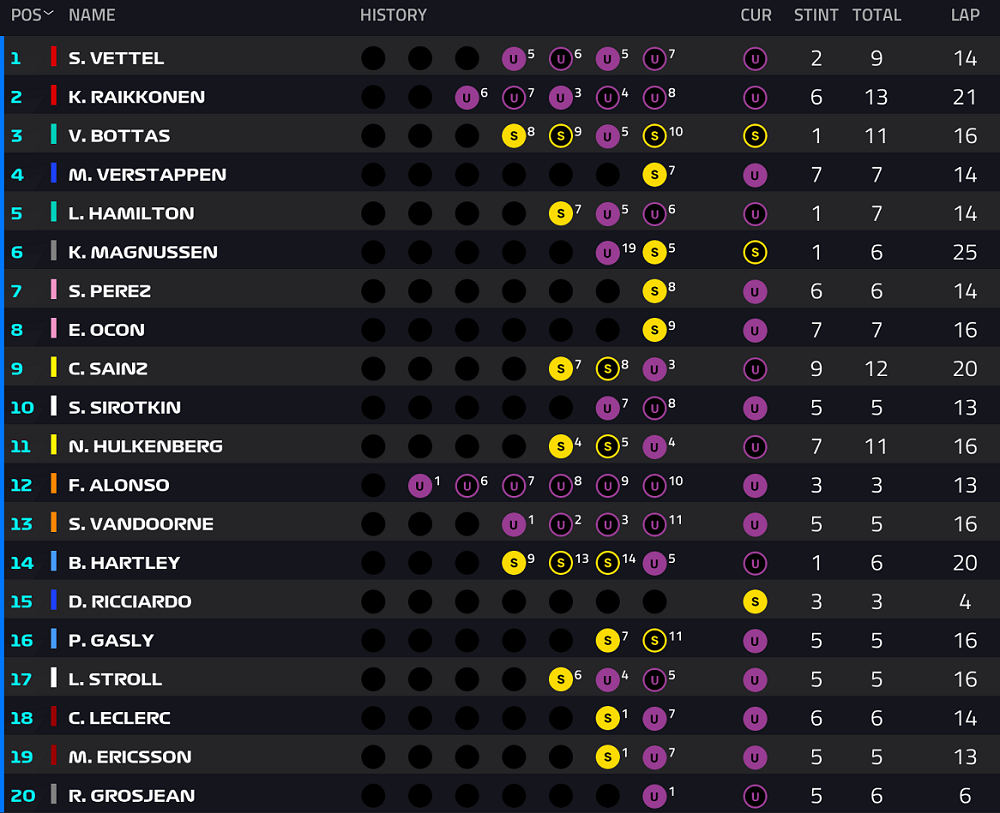Select the D. RICCIARDO row
Image resolution: width=1000 pixels, height=813 pixels.
tap(501, 601)
